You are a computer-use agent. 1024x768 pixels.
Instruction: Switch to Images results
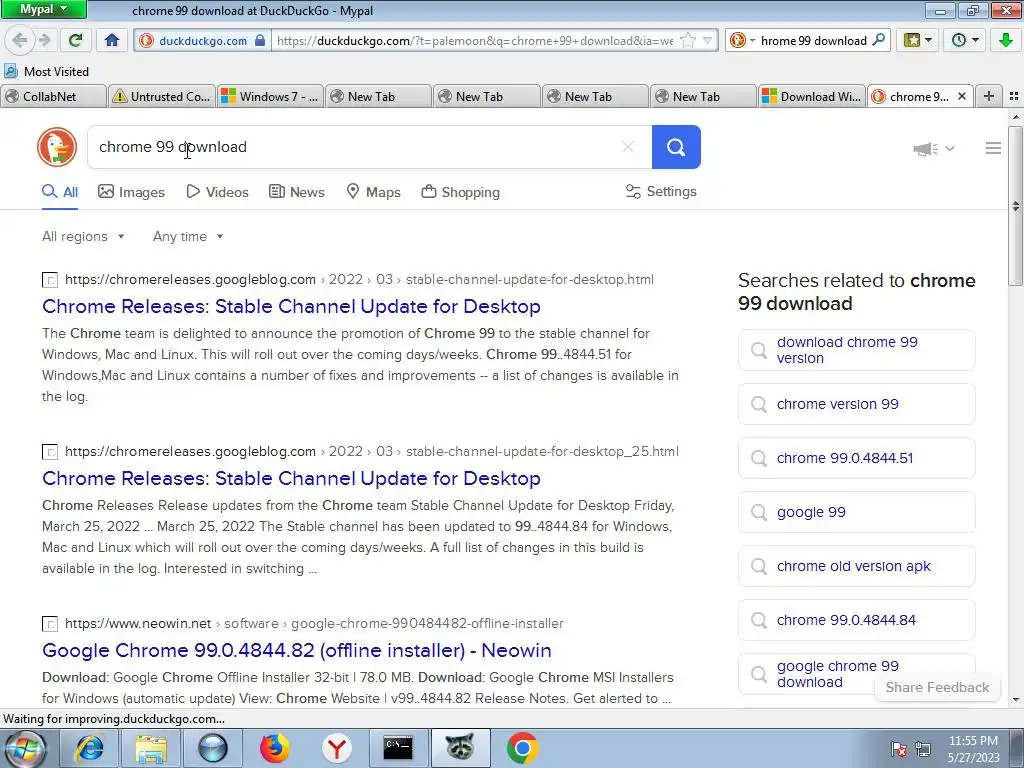[131, 192]
